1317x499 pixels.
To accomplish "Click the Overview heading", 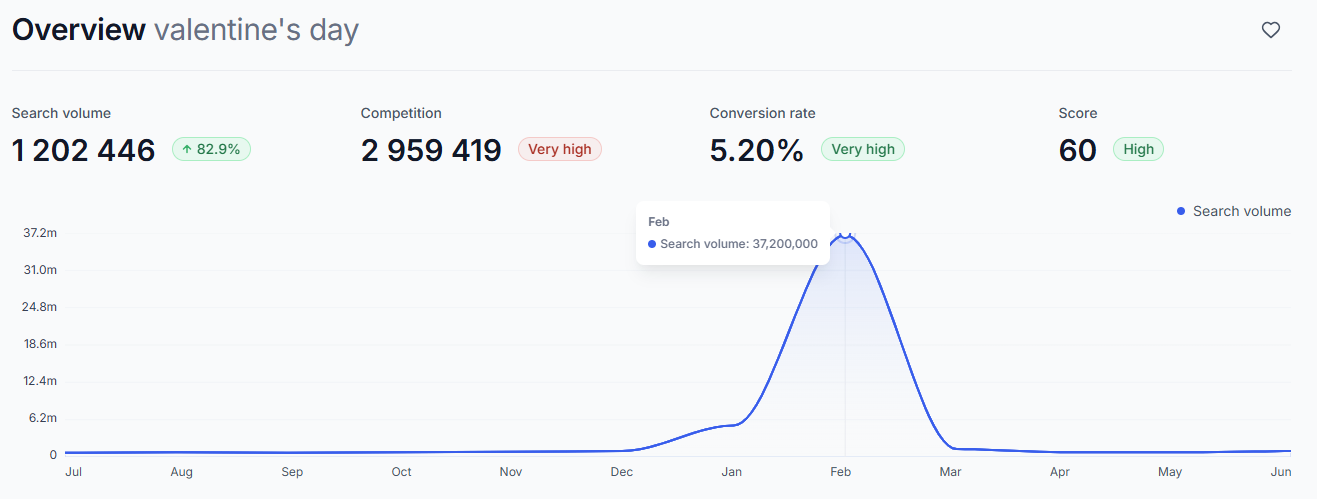I will 79,30.
